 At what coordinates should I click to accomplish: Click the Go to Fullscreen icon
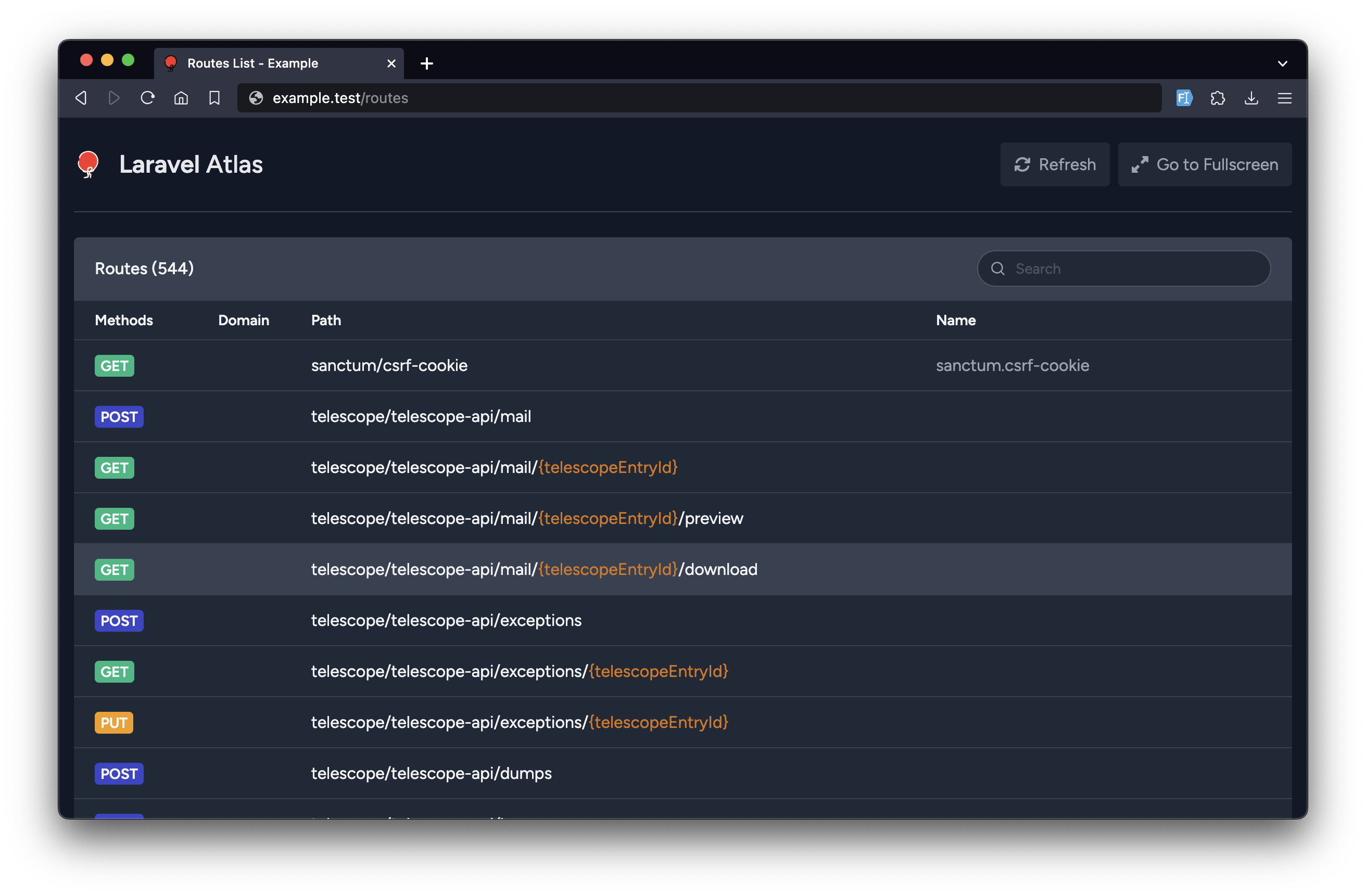(1139, 164)
